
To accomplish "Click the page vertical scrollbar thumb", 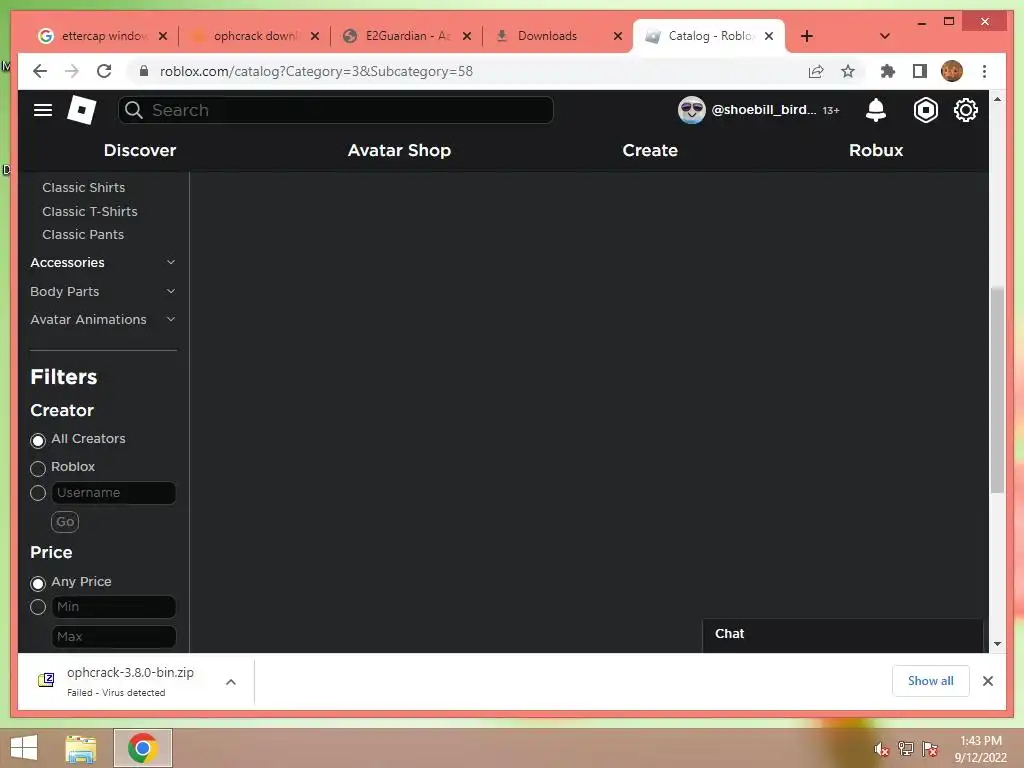I will 997,390.
